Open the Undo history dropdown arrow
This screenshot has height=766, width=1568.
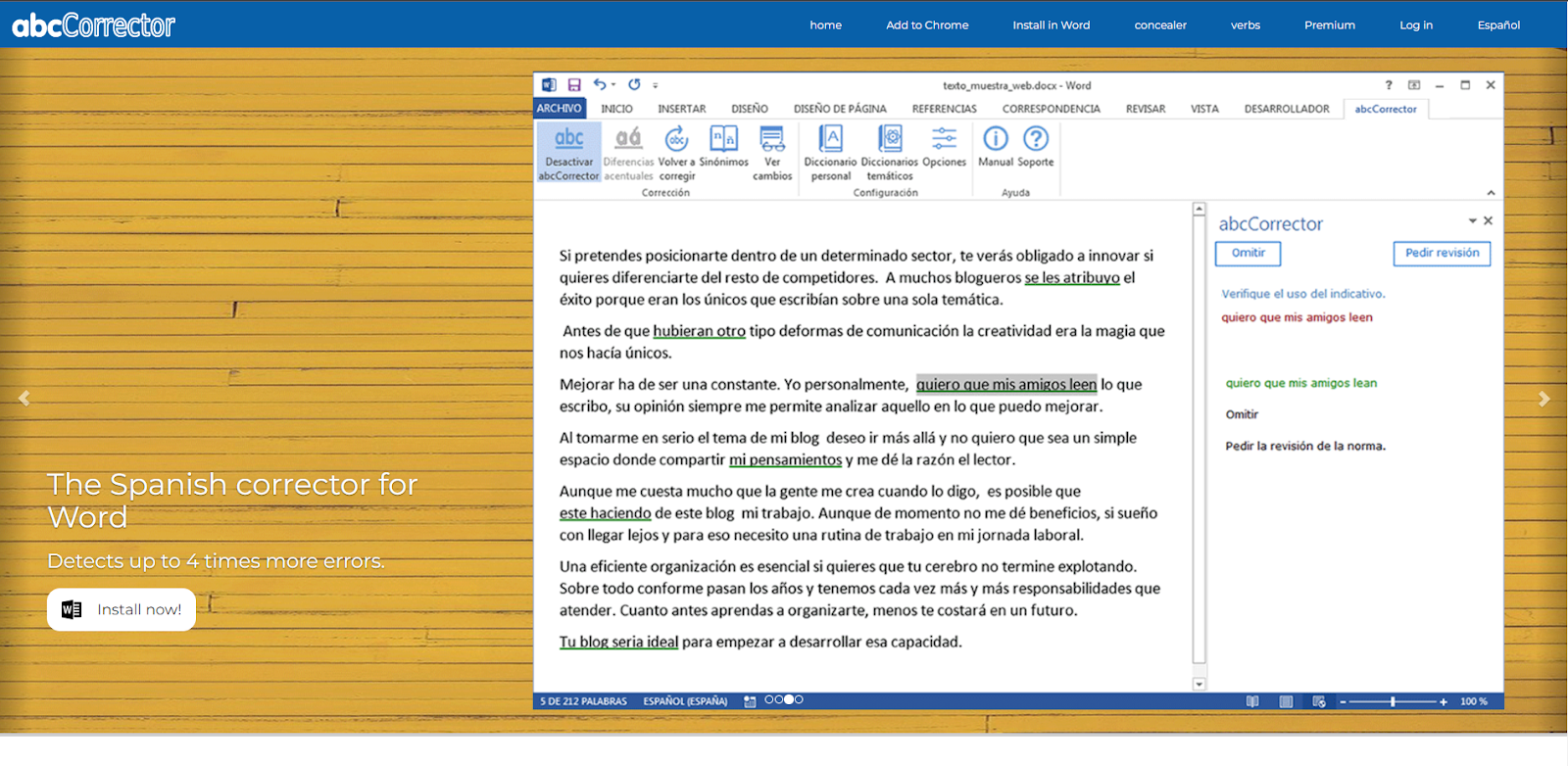click(613, 85)
